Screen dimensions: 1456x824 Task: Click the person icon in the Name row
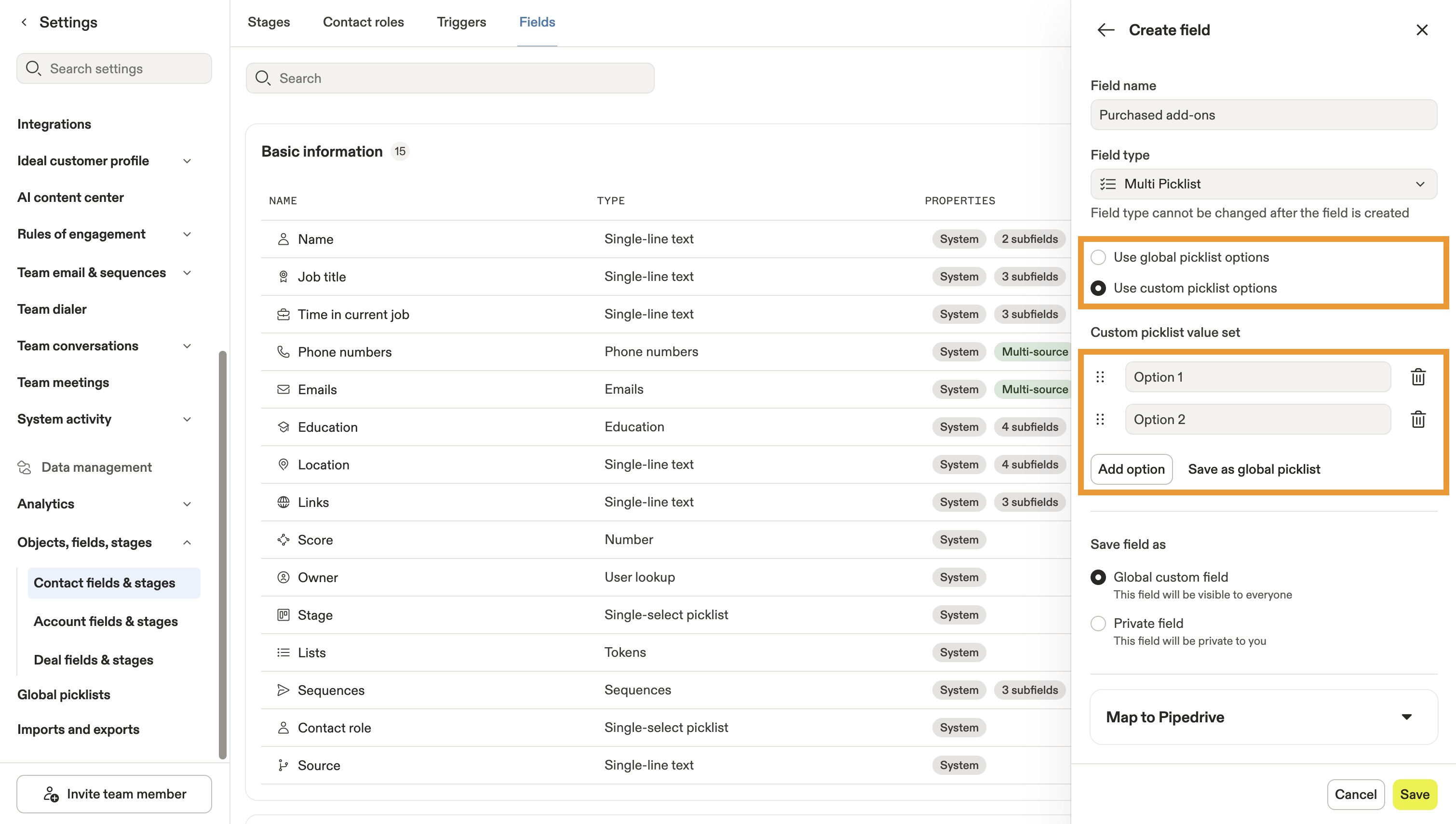coord(283,239)
